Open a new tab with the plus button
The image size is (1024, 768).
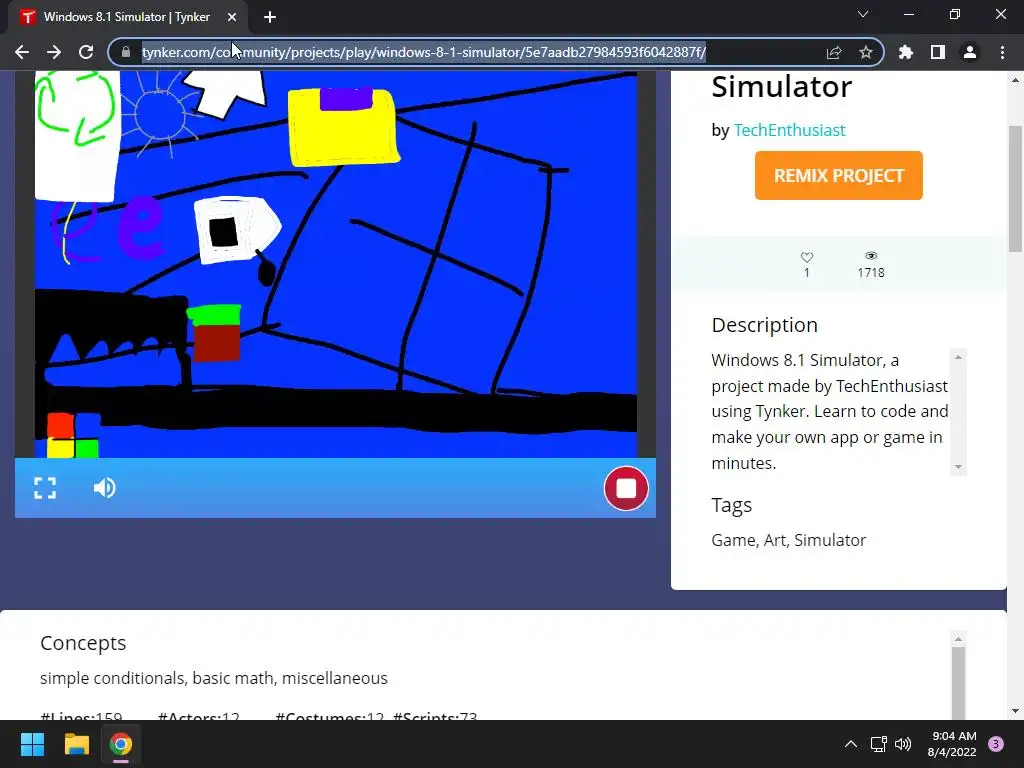click(x=270, y=17)
